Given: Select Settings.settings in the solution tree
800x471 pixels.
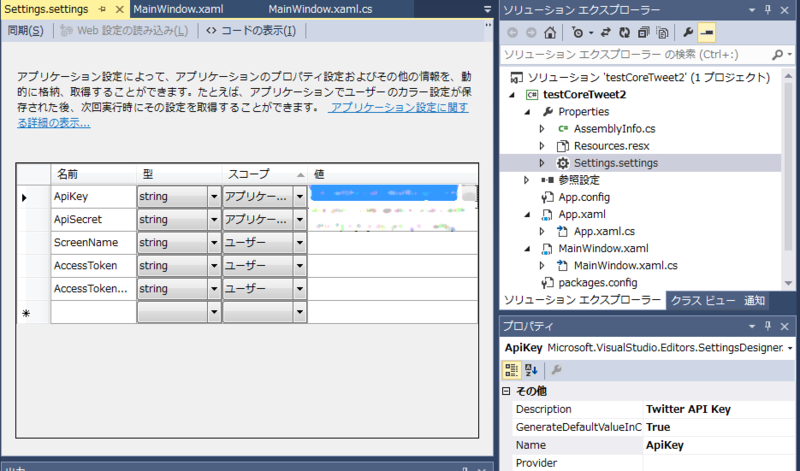Looking at the screenshot, I should [x=615, y=163].
